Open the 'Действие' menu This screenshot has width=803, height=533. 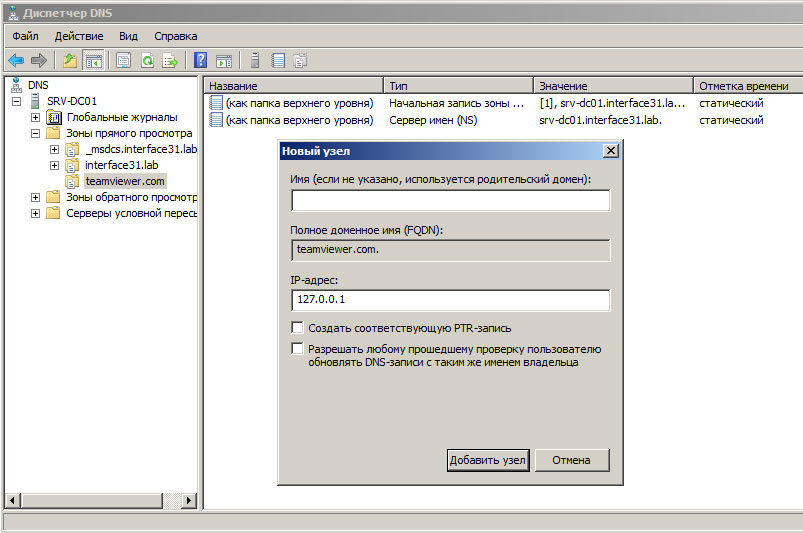click(78, 35)
